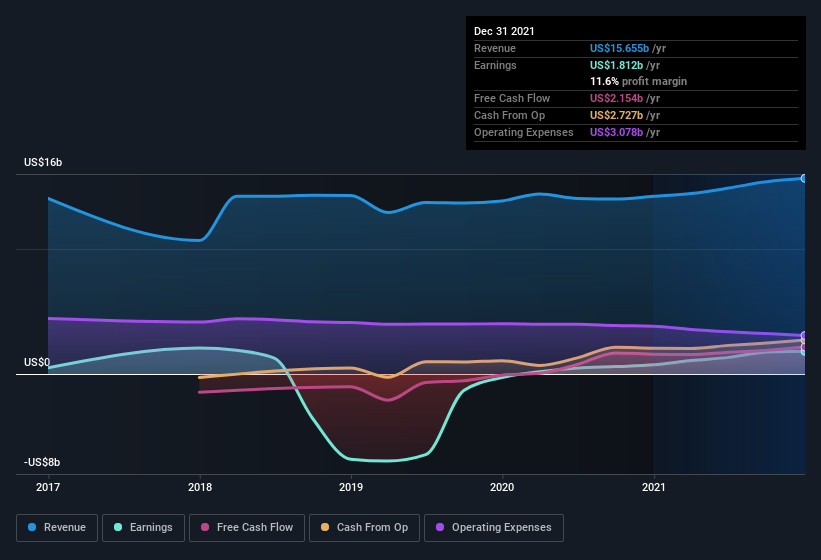The height and width of the screenshot is (560, 821).
Task: Click the Revenue row label in tooltip
Action: coord(495,48)
